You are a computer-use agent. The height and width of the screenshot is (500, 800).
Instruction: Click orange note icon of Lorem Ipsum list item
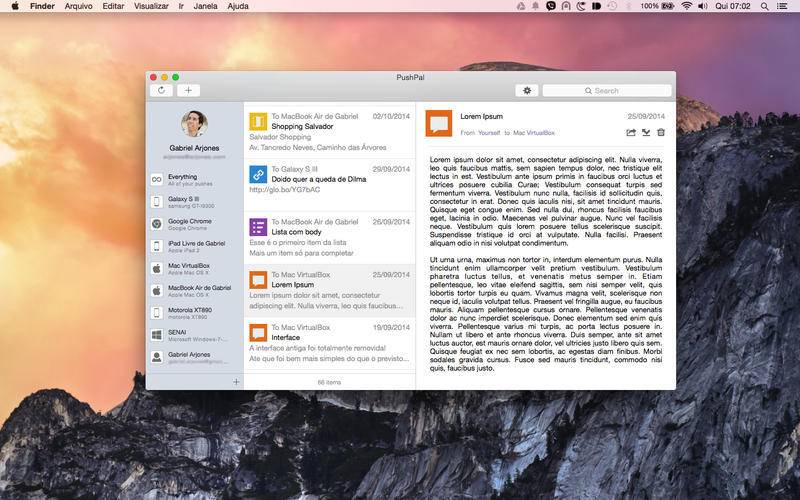258,280
